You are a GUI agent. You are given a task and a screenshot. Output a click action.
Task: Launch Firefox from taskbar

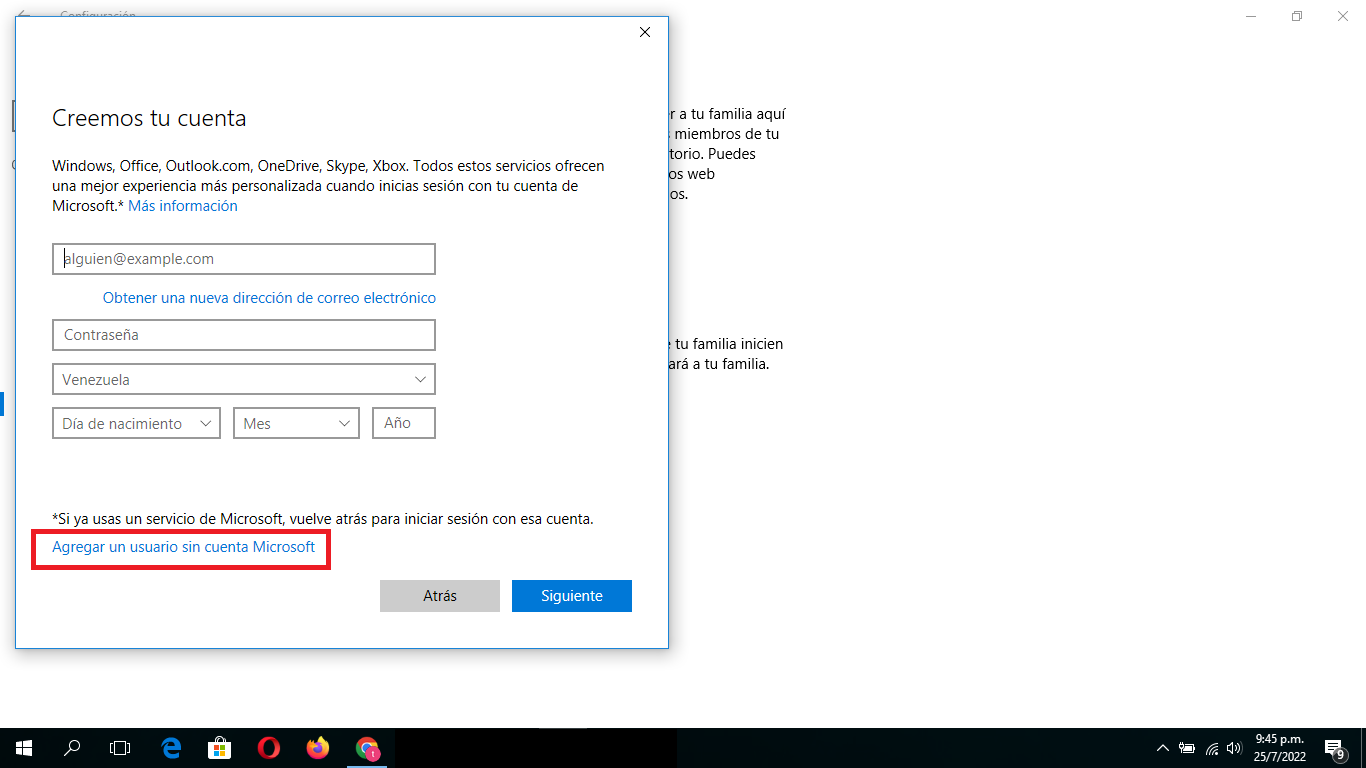[x=318, y=747]
